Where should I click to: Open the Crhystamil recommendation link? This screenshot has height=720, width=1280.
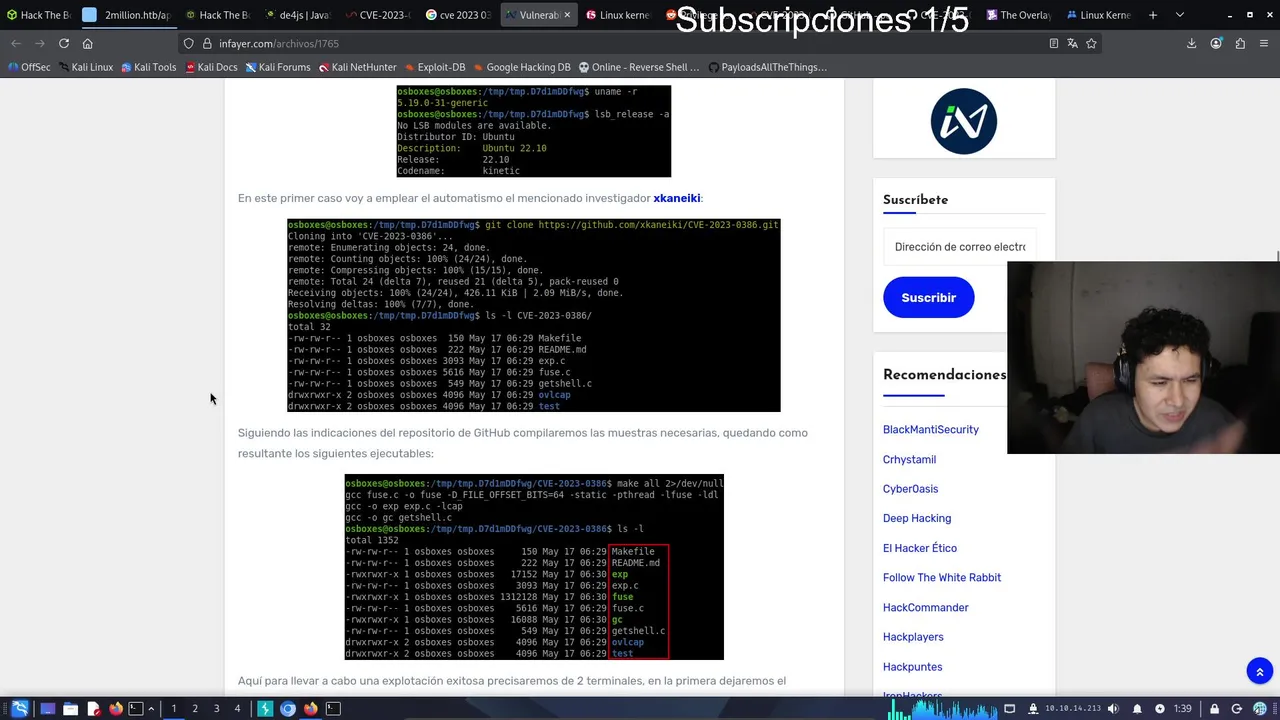(x=909, y=460)
